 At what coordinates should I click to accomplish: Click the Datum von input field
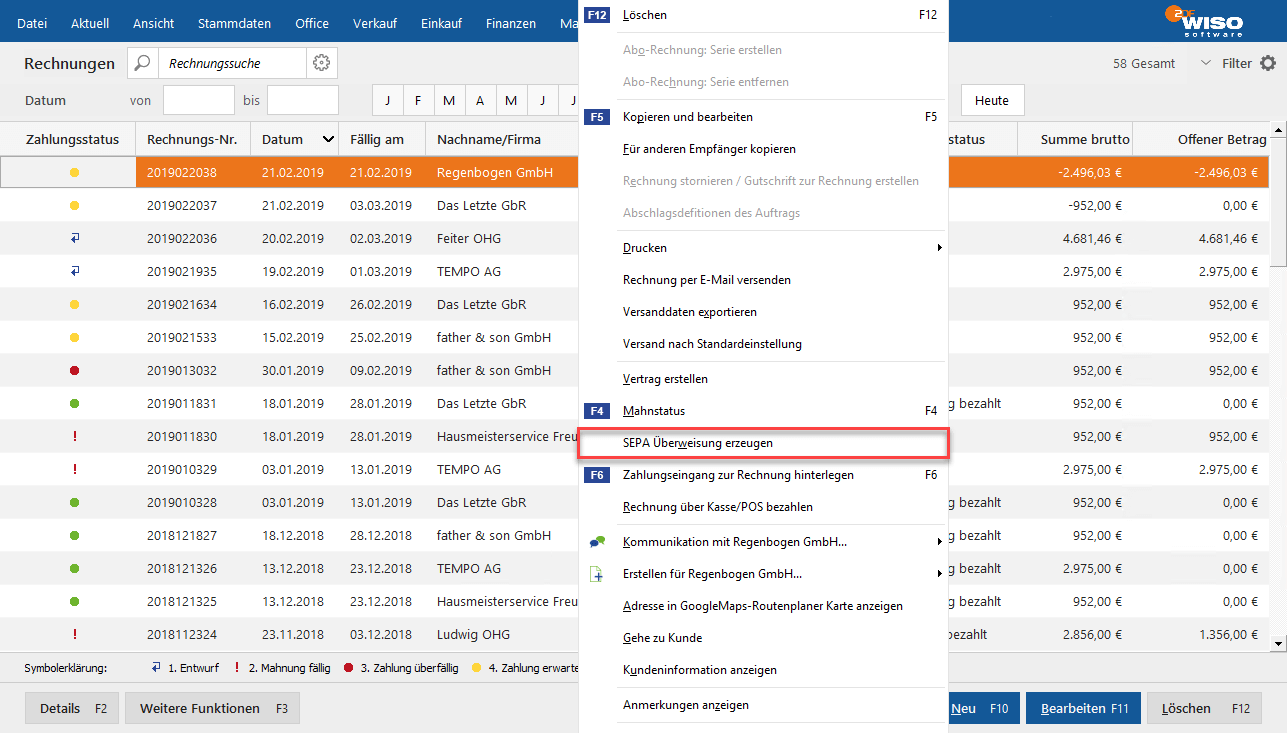pos(199,100)
